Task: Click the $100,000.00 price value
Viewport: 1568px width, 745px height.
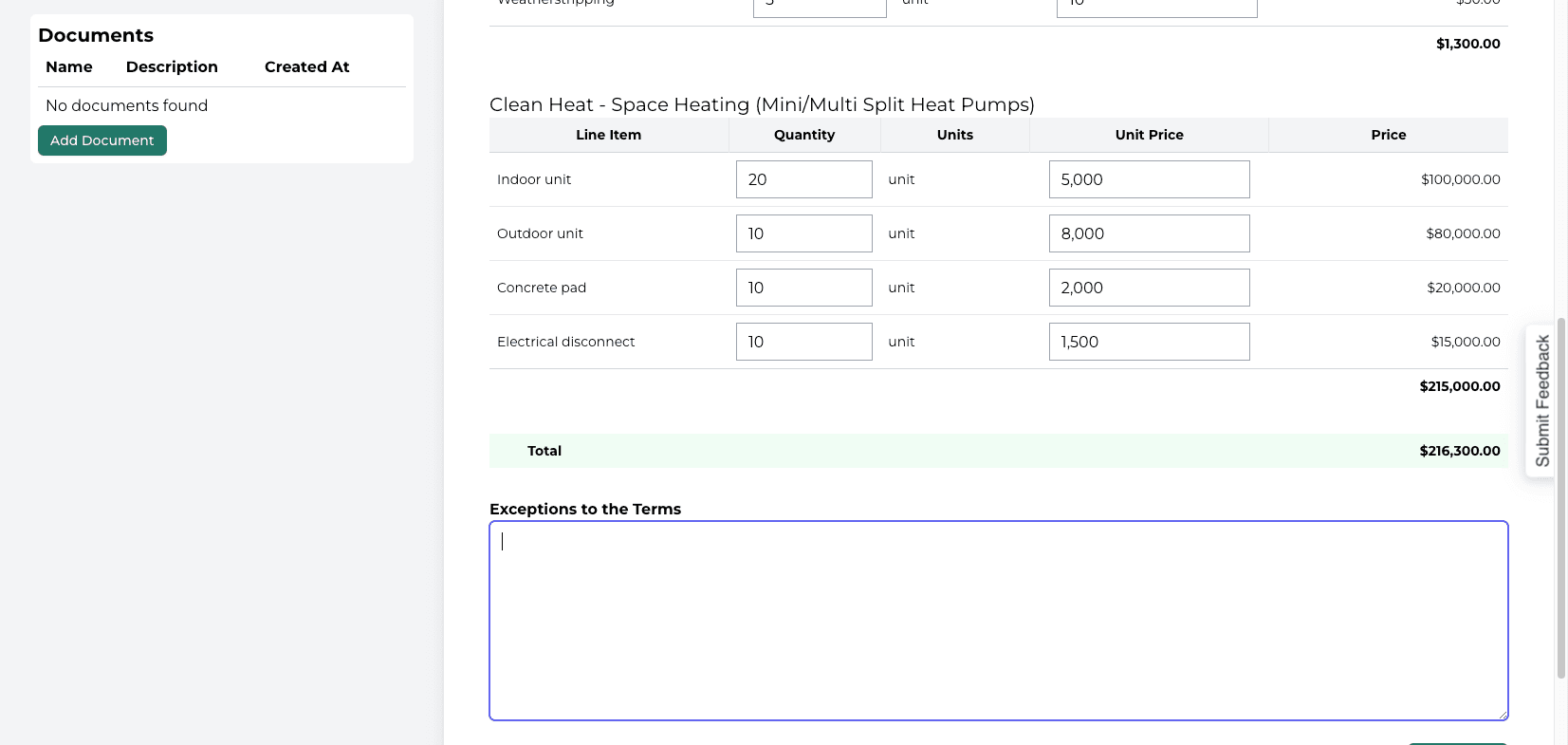Action: coord(1461,179)
